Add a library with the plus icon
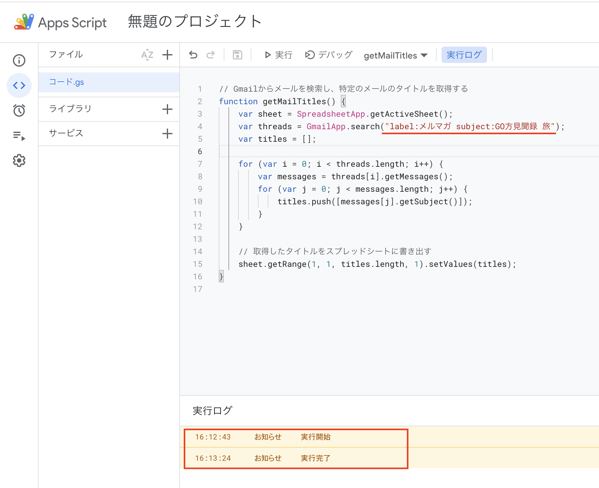599x488 pixels. tap(167, 109)
